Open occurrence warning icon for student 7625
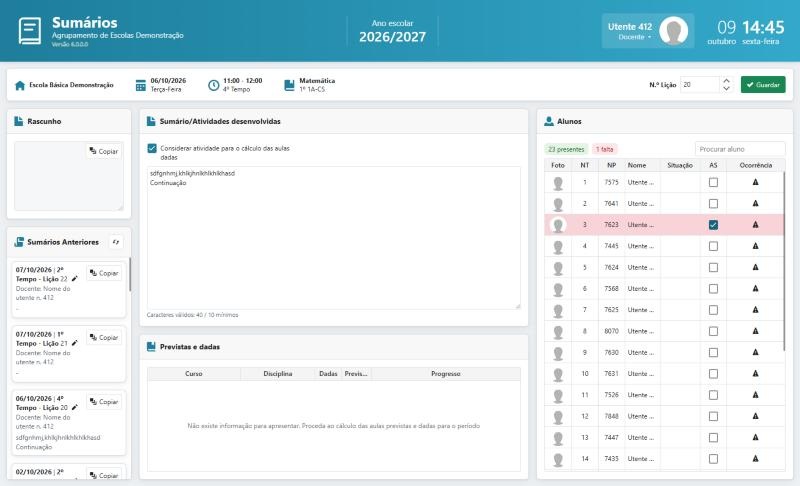This screenshot has width=800, height=486. (756, 310)
